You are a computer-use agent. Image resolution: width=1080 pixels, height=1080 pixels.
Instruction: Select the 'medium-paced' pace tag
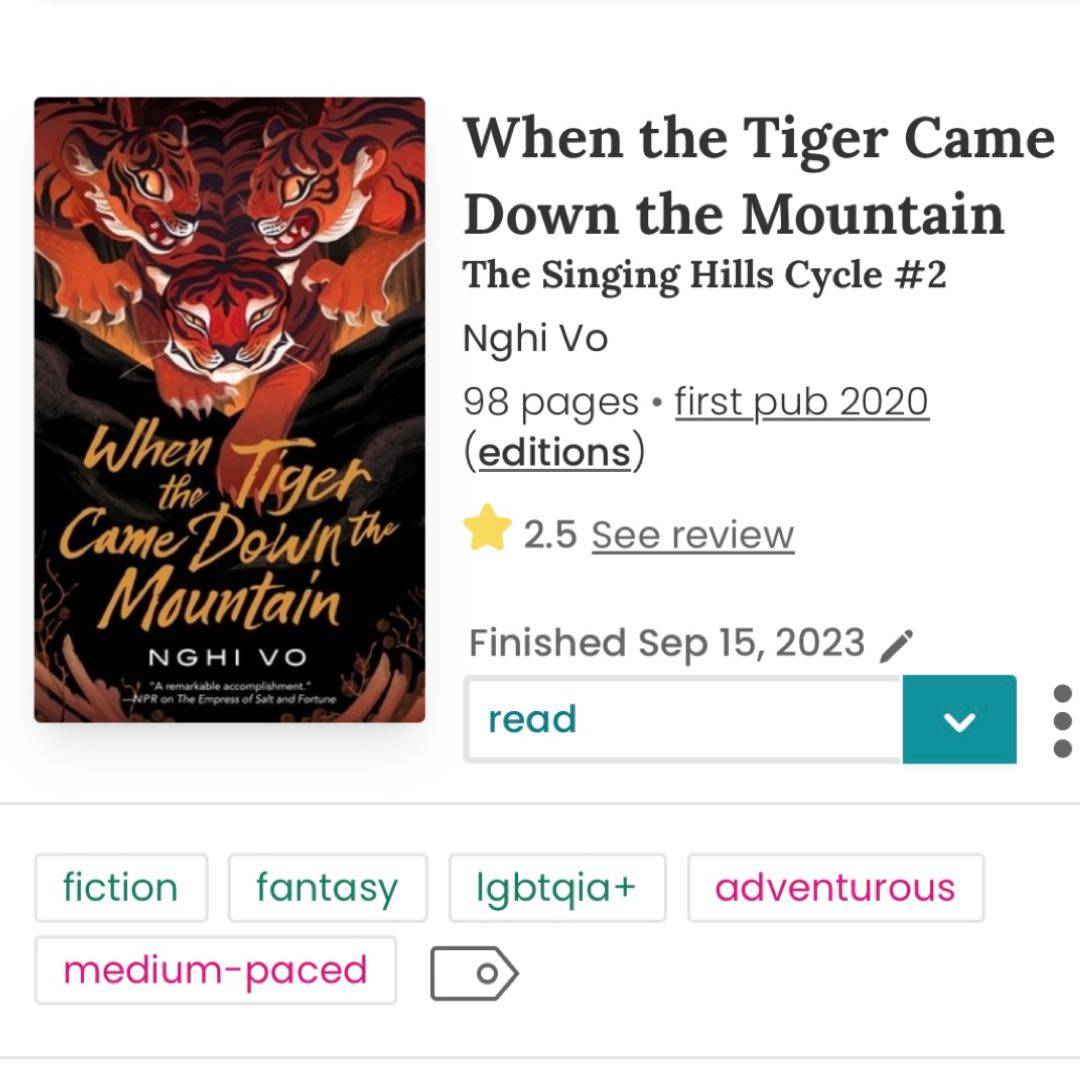[215, 970]
